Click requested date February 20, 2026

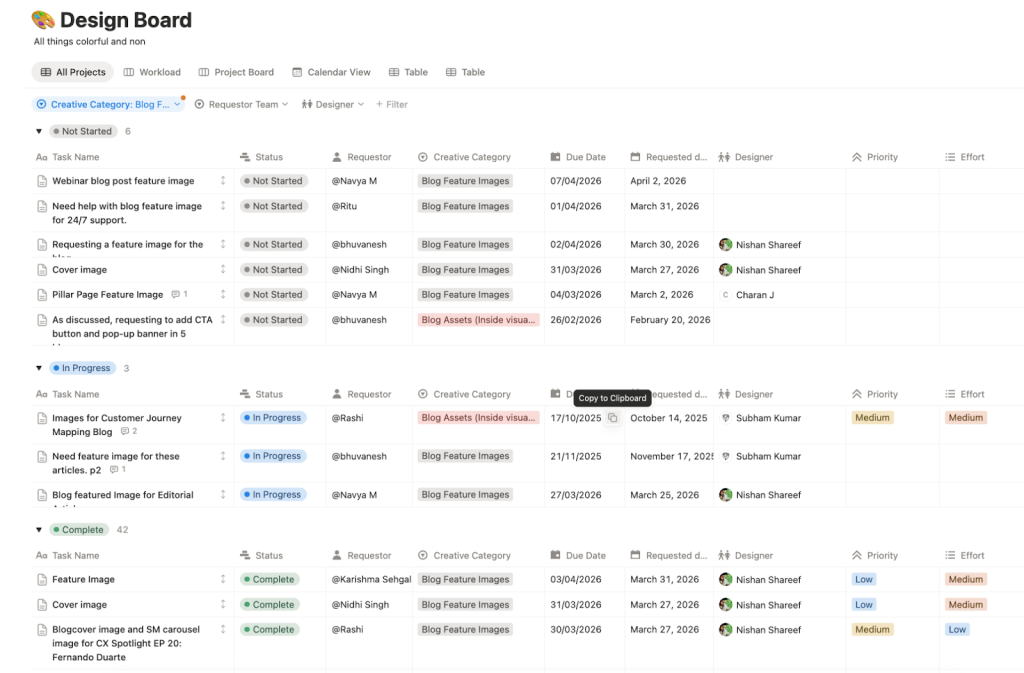click(670, 320)
